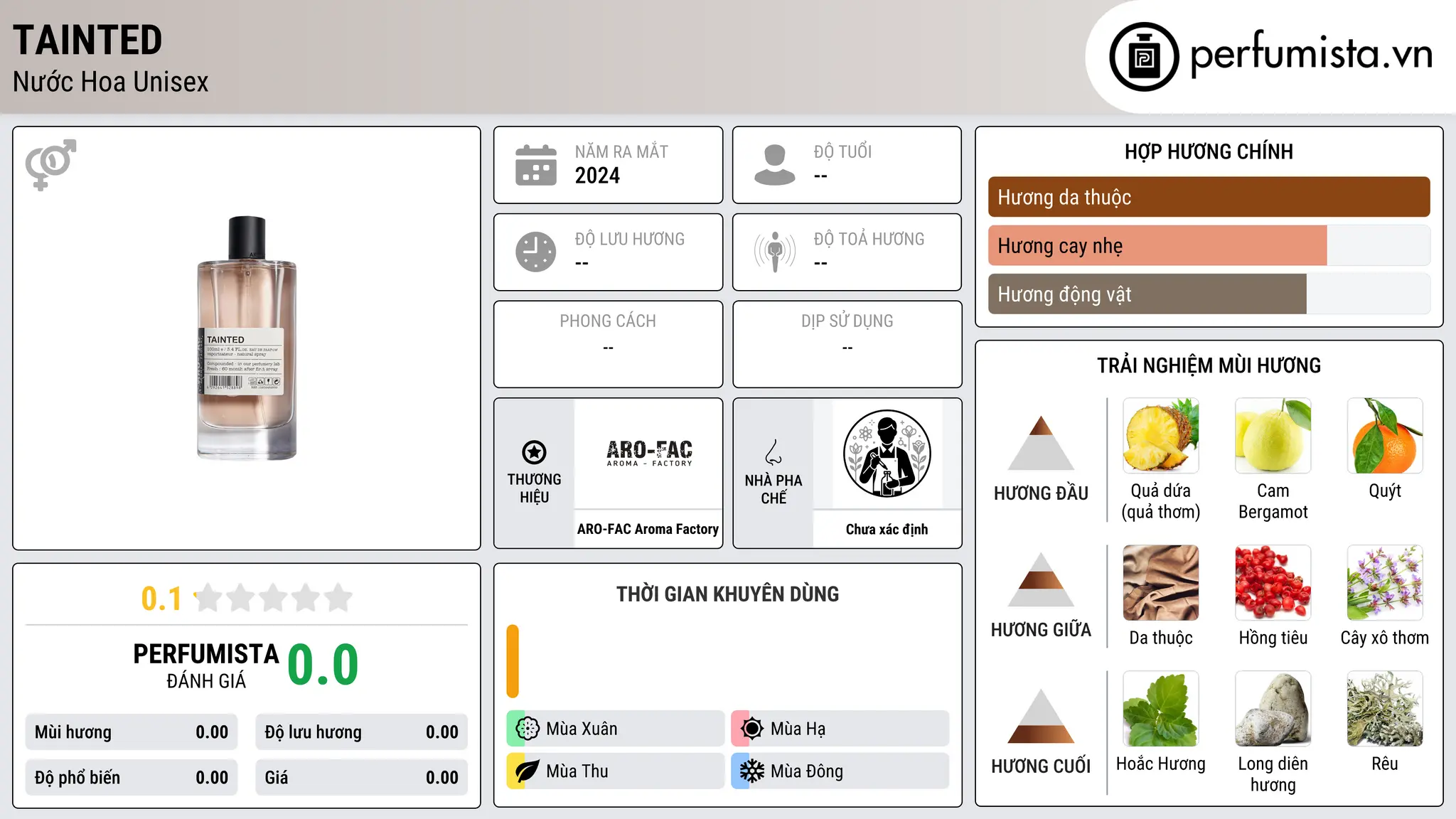Click the Mùa Đông snowflake icon
This screenshot has height=819, width=1456.
[752, 771]
